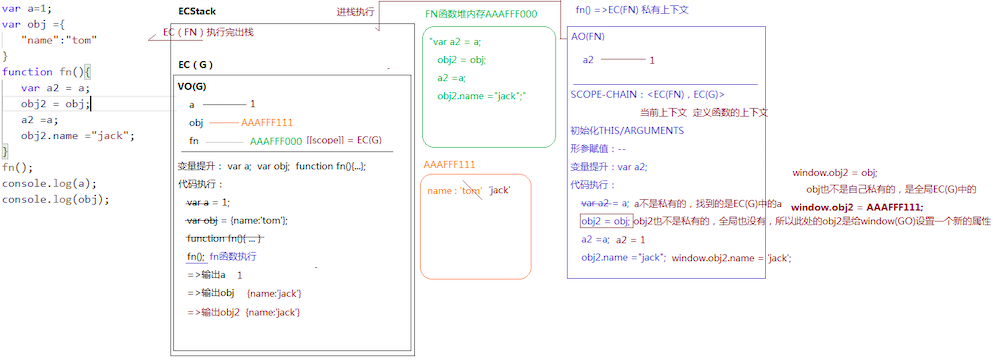Click the '初始化THIS/ARGUMENTS' line
The width and height of the screenshot is (996, 363).
pos(628,131)
